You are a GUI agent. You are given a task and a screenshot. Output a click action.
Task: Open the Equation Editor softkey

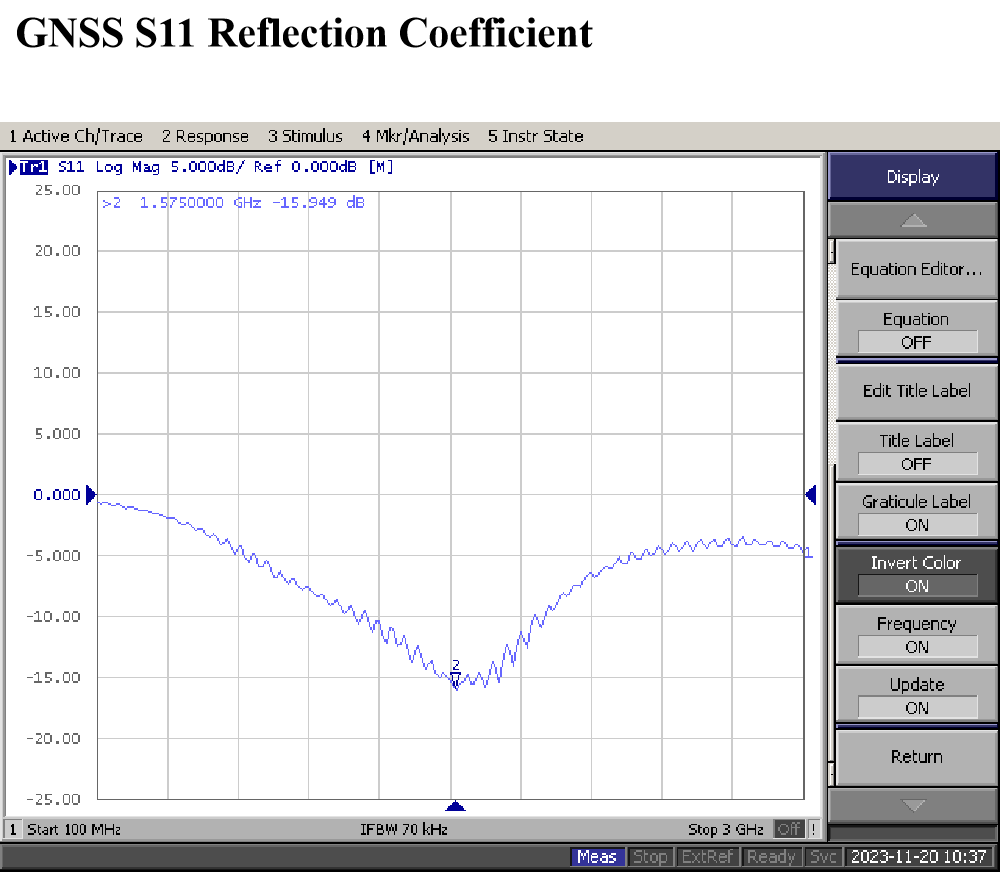[x=916, y=269]
